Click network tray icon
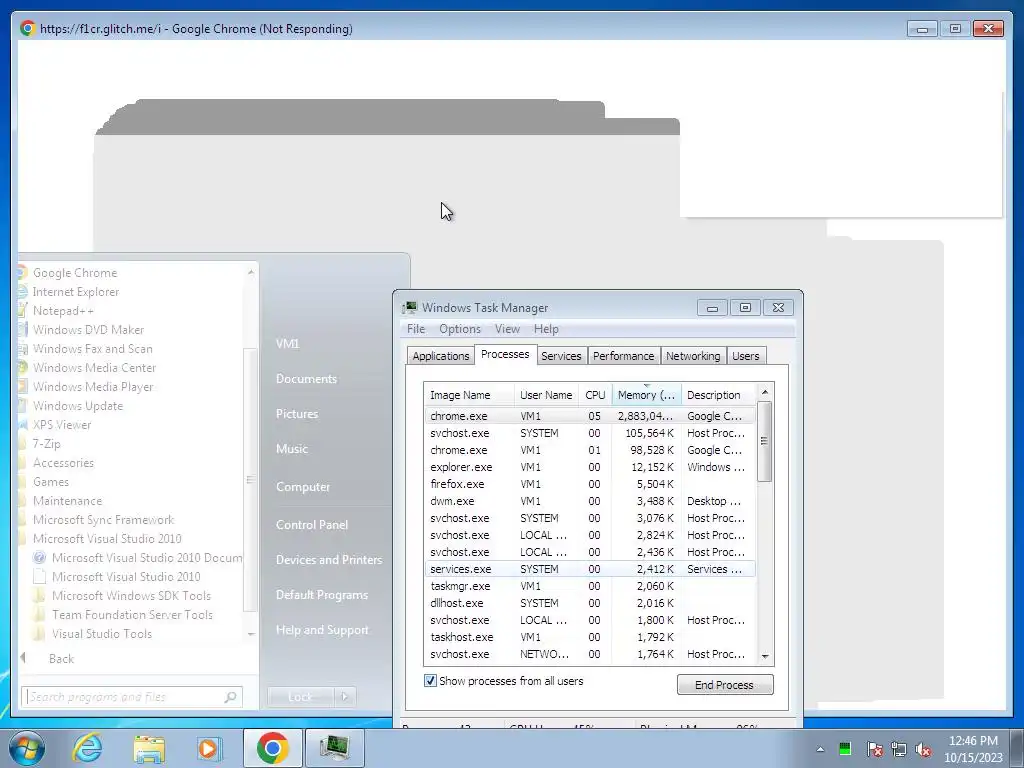Screen dimensions: 1024x768 899,749
